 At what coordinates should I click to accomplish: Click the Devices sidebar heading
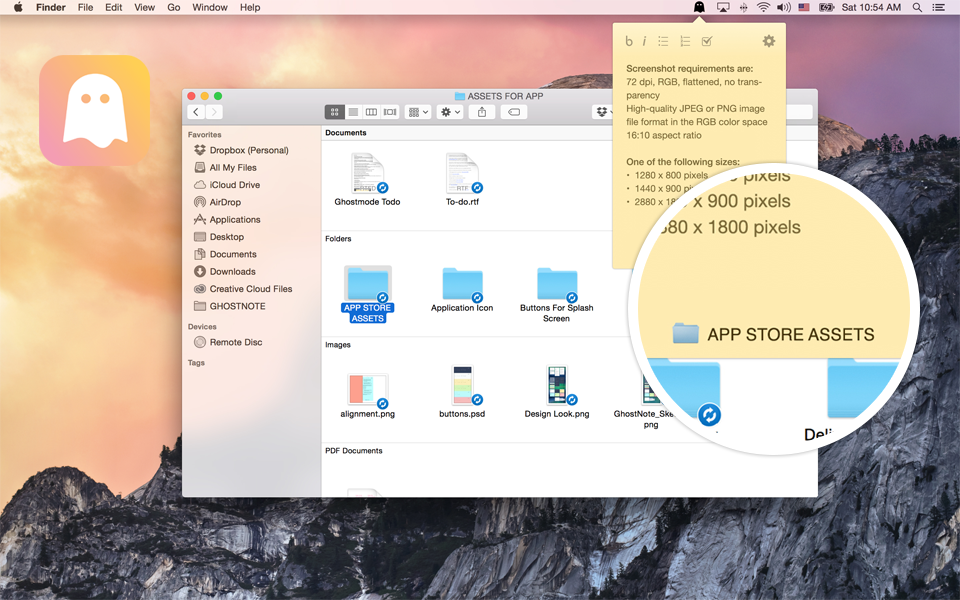202,327
